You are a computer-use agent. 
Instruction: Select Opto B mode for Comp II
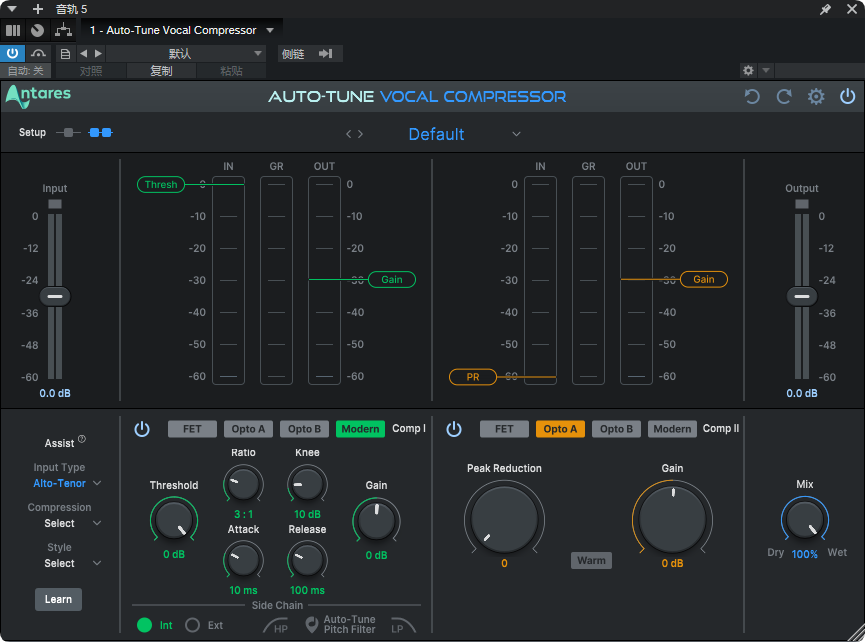tap(617, 429)
